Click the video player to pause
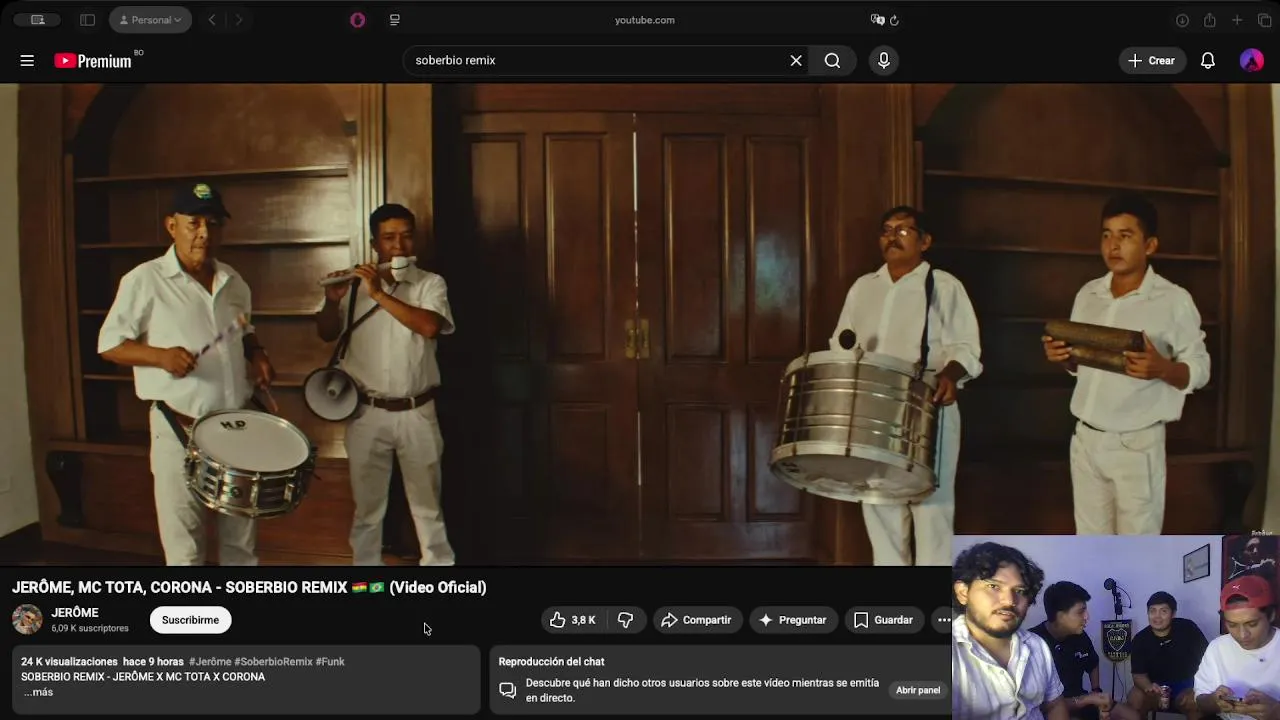1280x720 pixels. (640, 324)
